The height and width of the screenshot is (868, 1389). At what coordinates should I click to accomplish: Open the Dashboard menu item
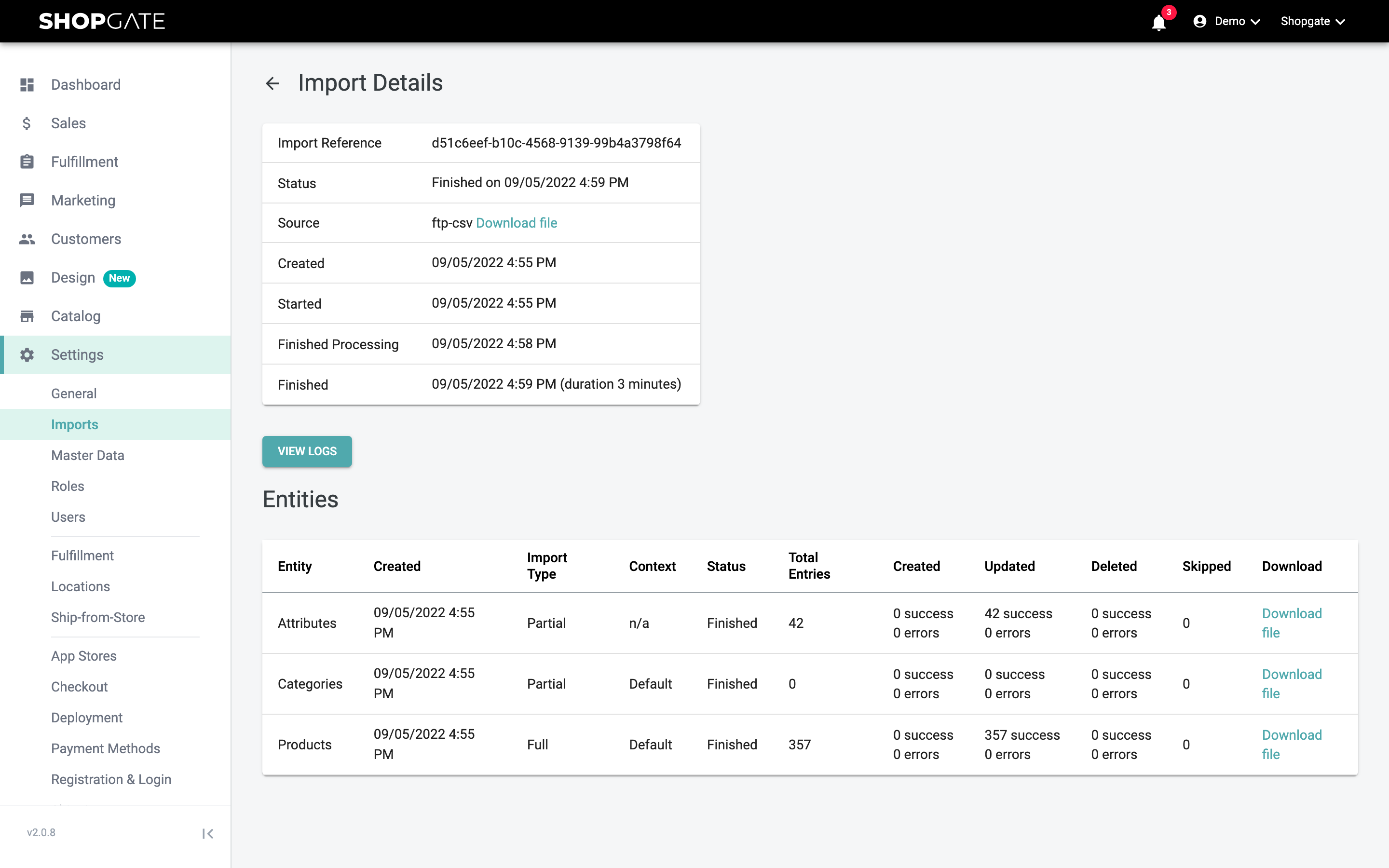tap(115, 85)
